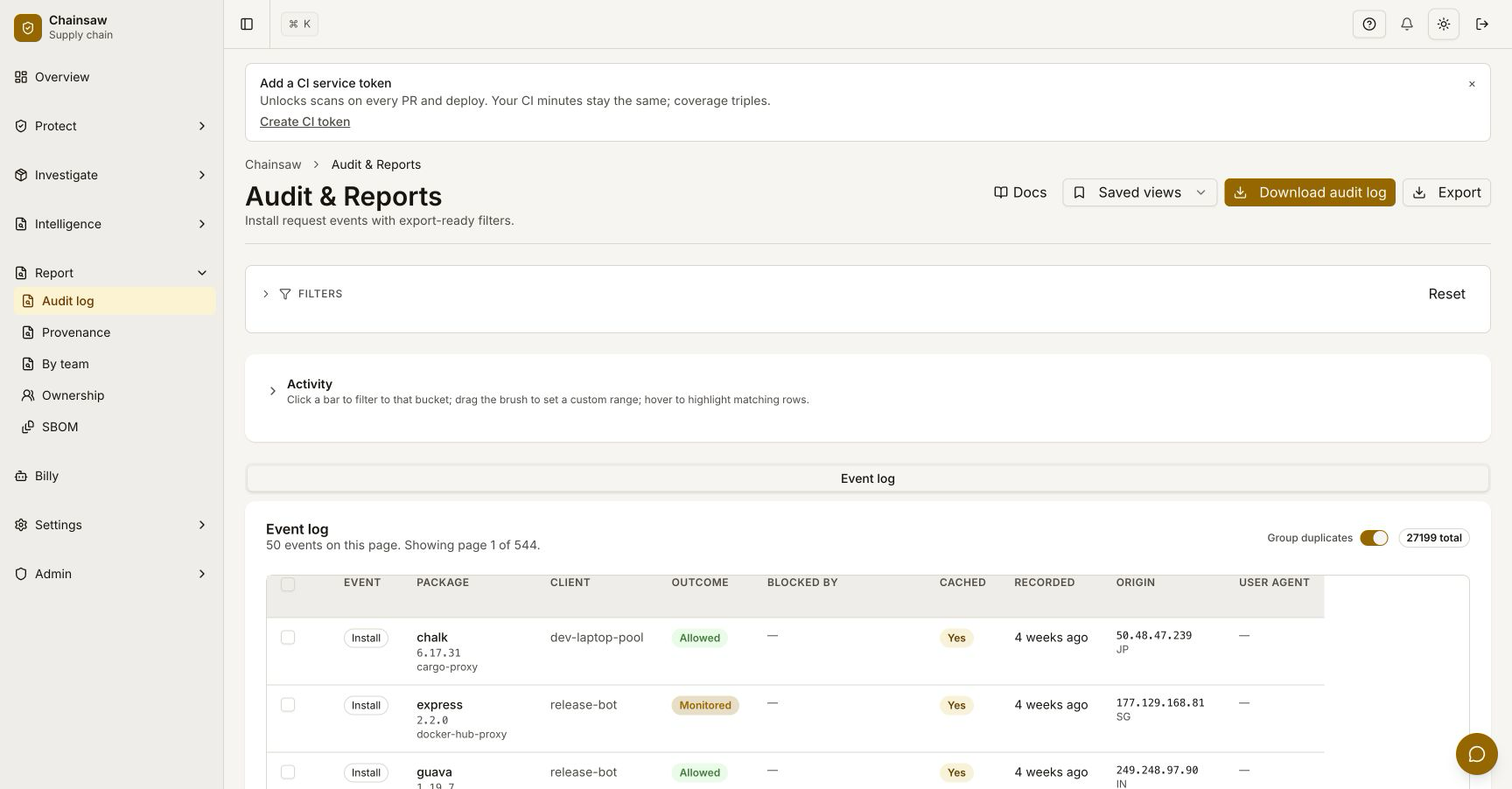The width and height of the screenshot is (1512, 789).
Task: Open the command palette ⌘K shortcut
Action: (299, 24)
